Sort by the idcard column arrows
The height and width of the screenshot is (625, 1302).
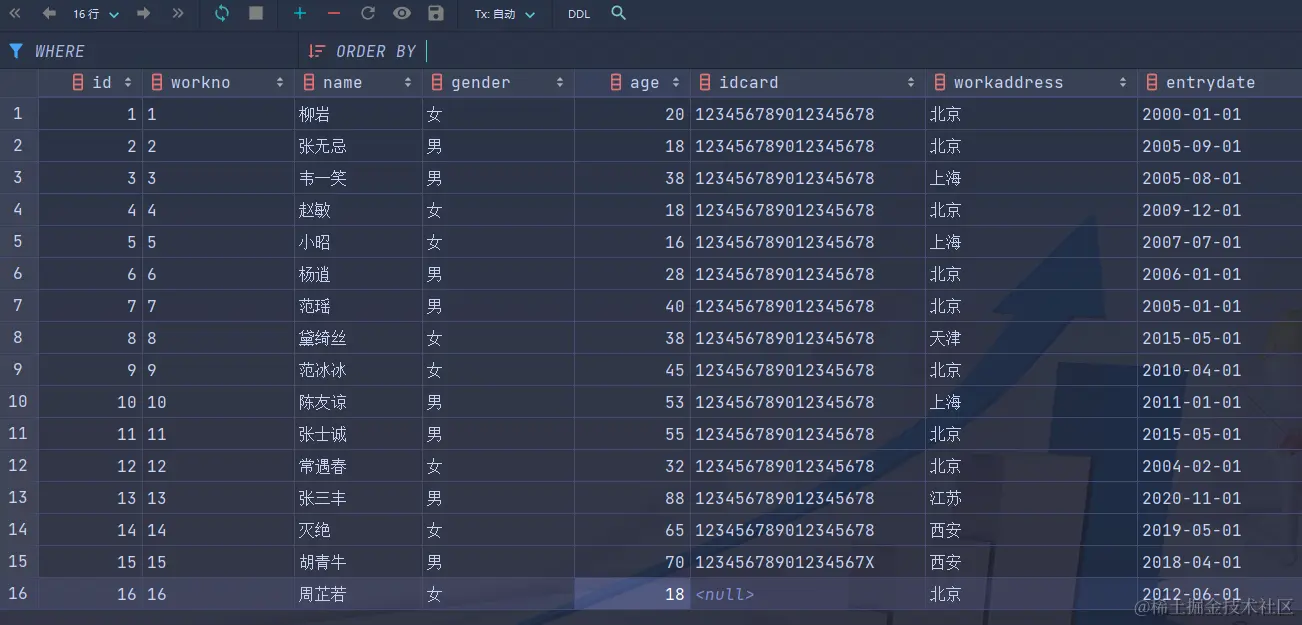[911, 83]
